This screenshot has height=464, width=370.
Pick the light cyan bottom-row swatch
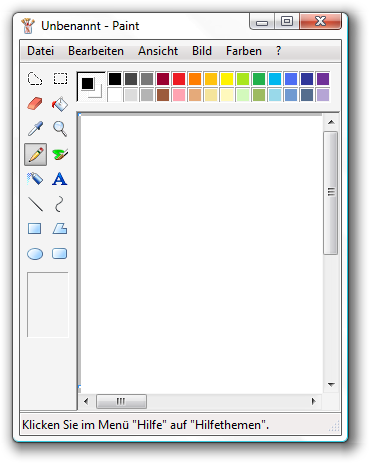[275, 95]
